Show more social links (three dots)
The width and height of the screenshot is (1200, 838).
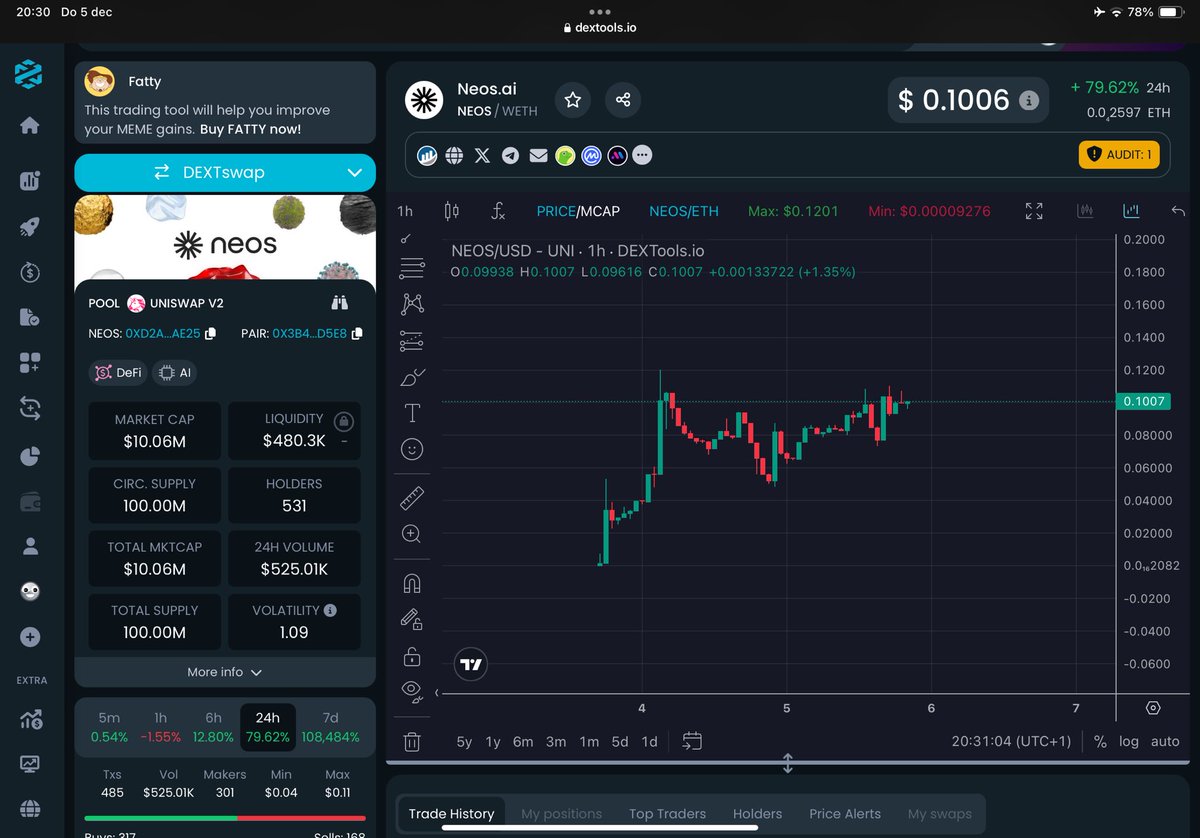pos(643,156)
